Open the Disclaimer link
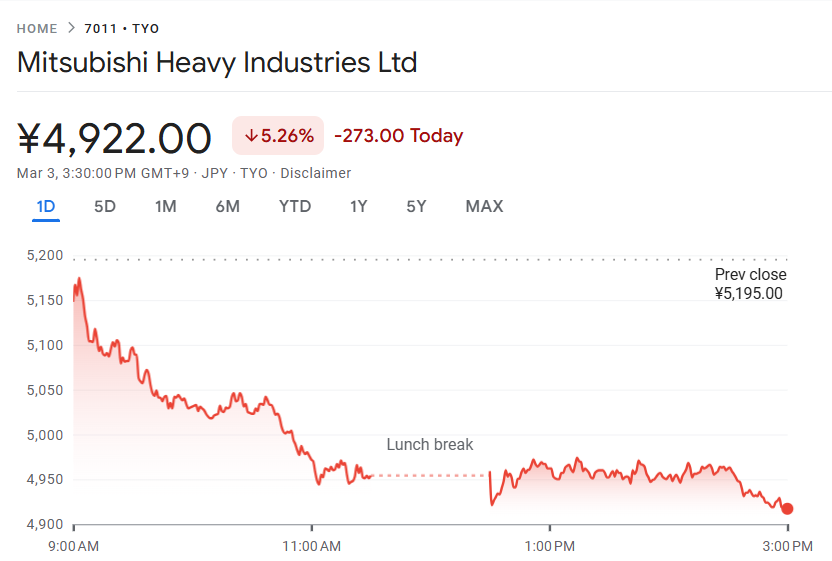 click(315, 173)
